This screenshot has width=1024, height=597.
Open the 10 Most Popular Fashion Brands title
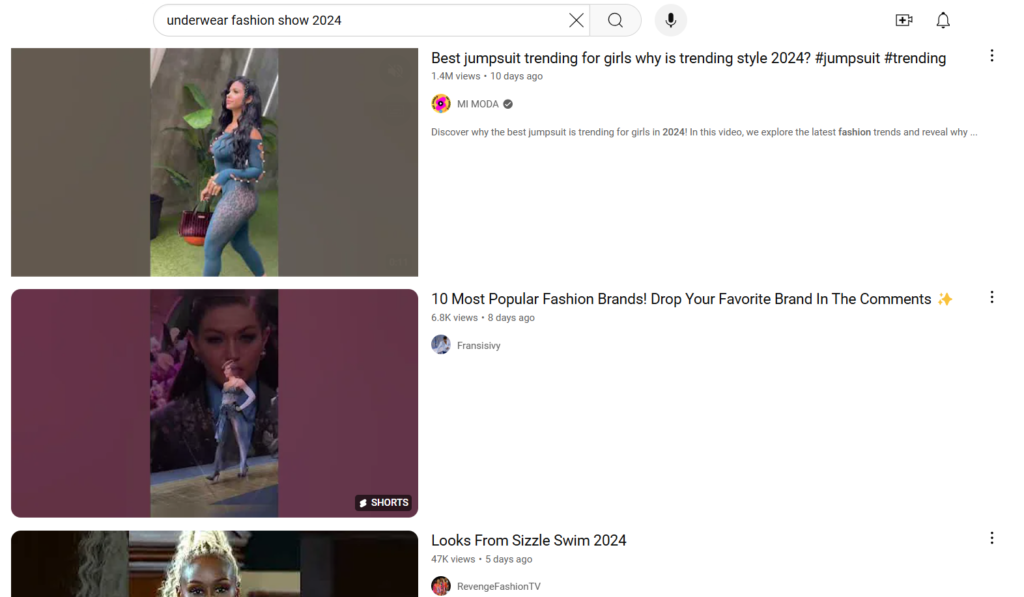click(x=692, y=299)
